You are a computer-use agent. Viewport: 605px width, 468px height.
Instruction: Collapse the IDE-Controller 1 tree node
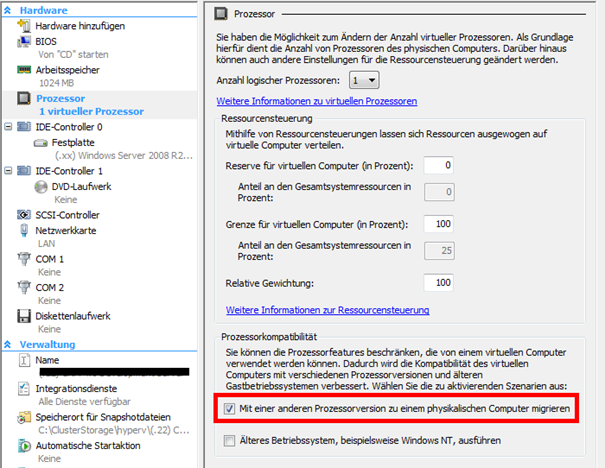[x=8, y=171]
